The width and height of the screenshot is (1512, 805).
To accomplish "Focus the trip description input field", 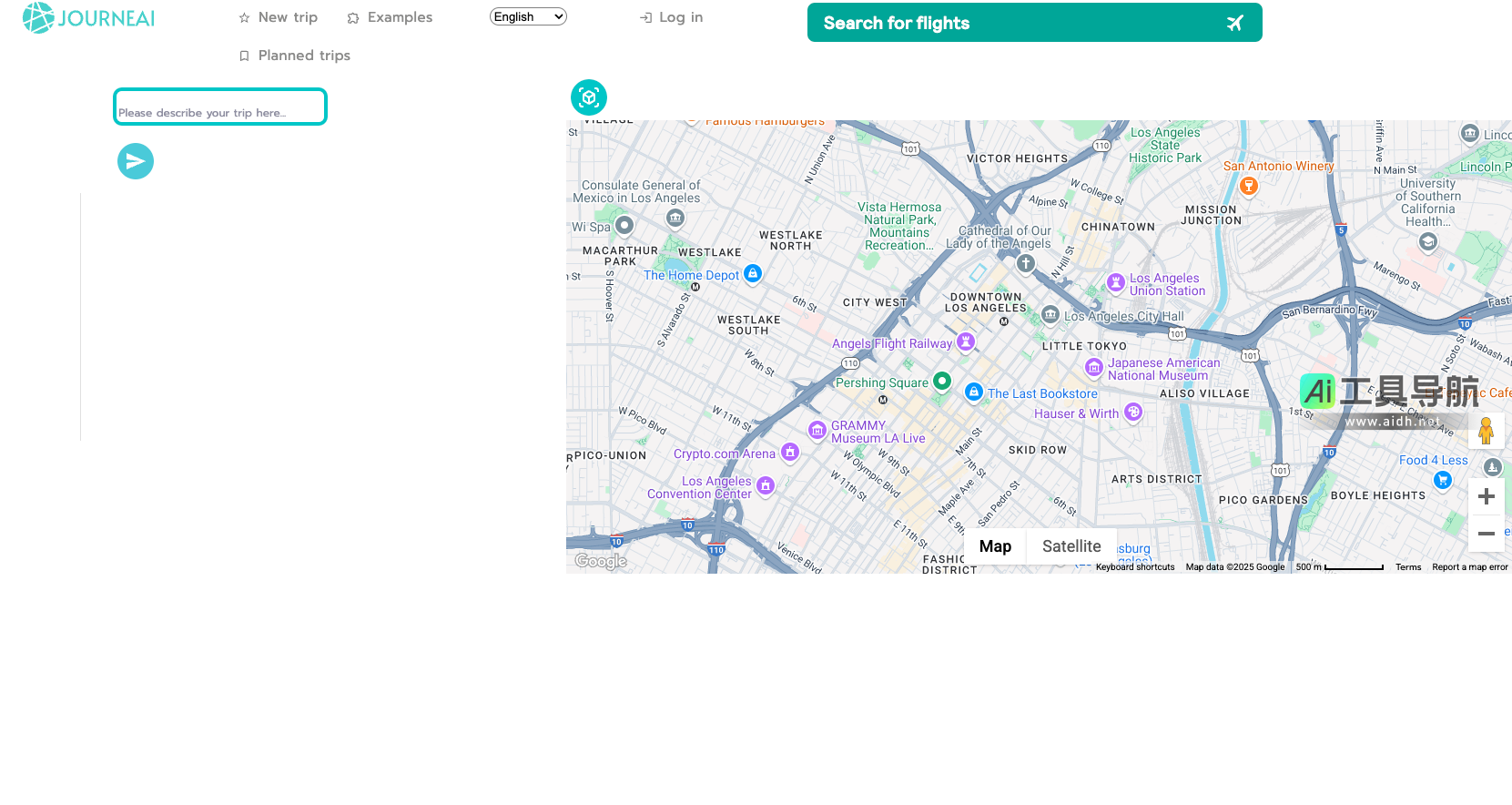I will tap(220, 107).
